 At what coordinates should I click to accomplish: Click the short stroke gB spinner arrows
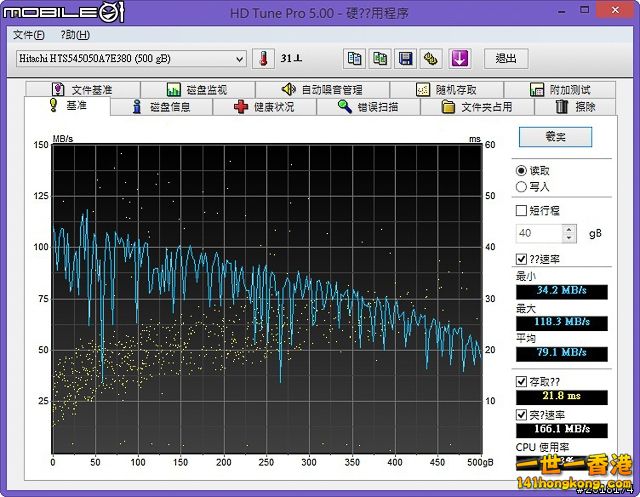pos(569,233)
